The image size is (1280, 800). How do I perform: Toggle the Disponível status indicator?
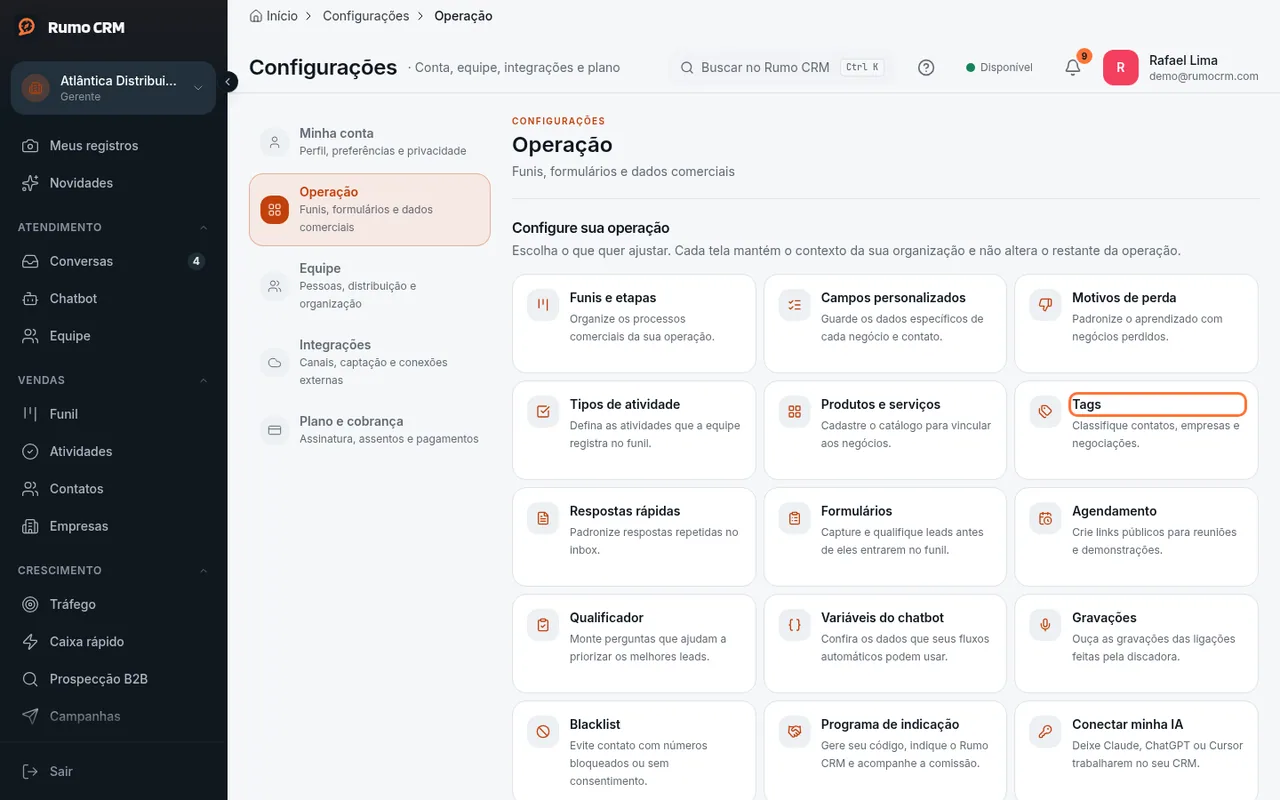999,68
